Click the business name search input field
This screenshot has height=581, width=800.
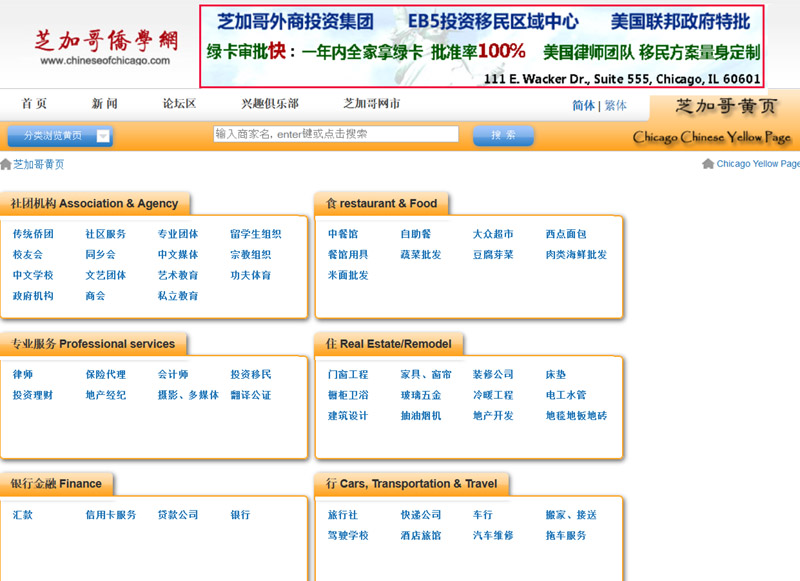point(336,134)
